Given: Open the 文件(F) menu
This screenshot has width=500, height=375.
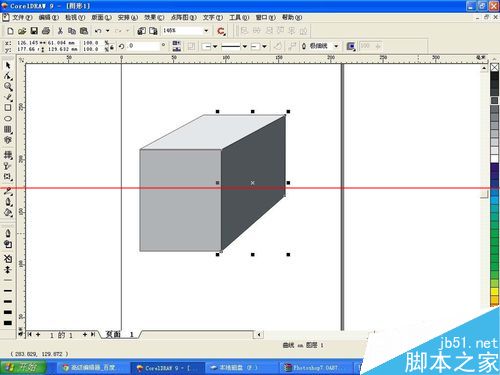Looking at the screenshot, I should pyautogui.click(x=22, y=17).
